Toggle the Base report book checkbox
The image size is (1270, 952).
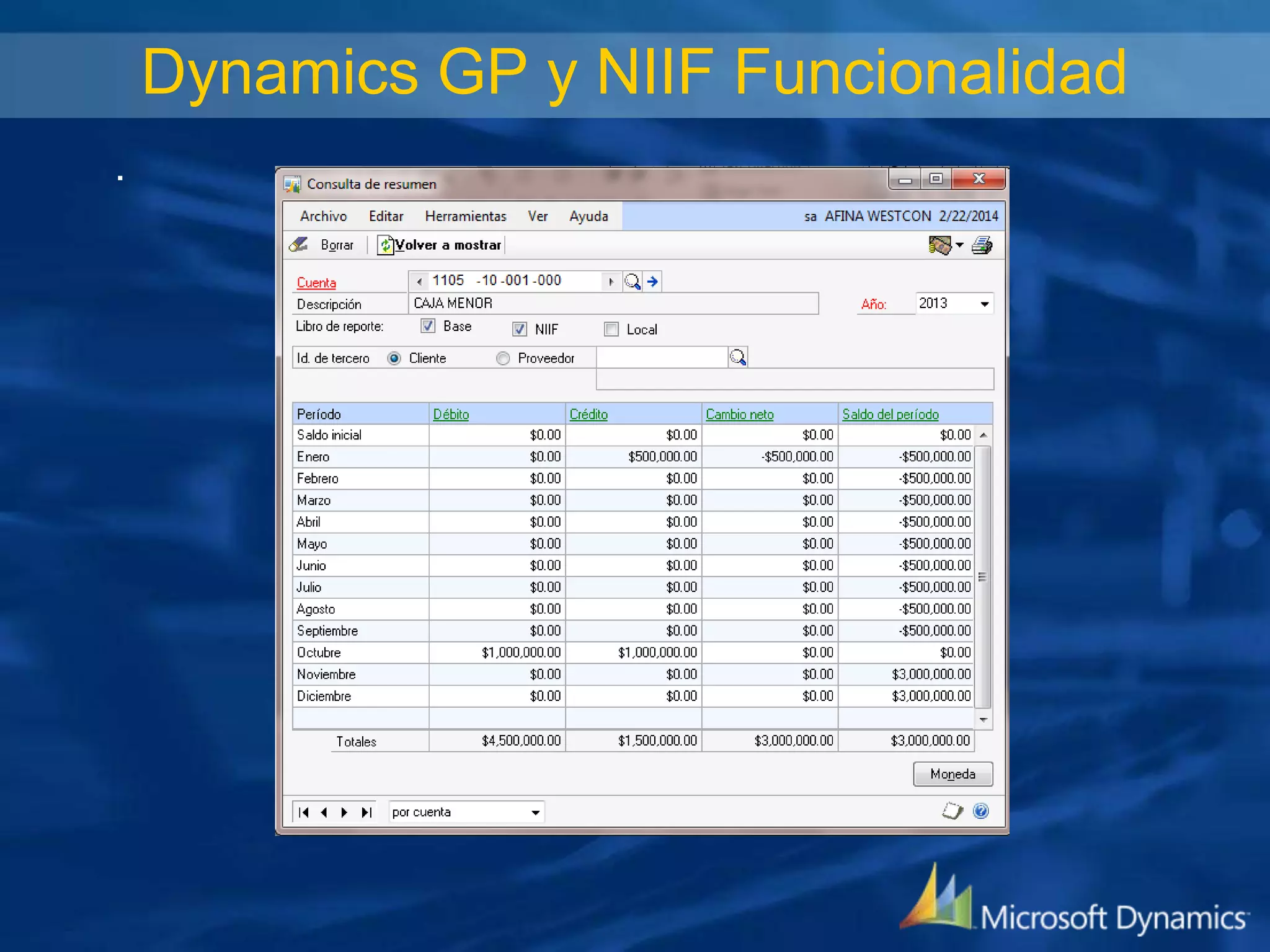pos(428,326)
